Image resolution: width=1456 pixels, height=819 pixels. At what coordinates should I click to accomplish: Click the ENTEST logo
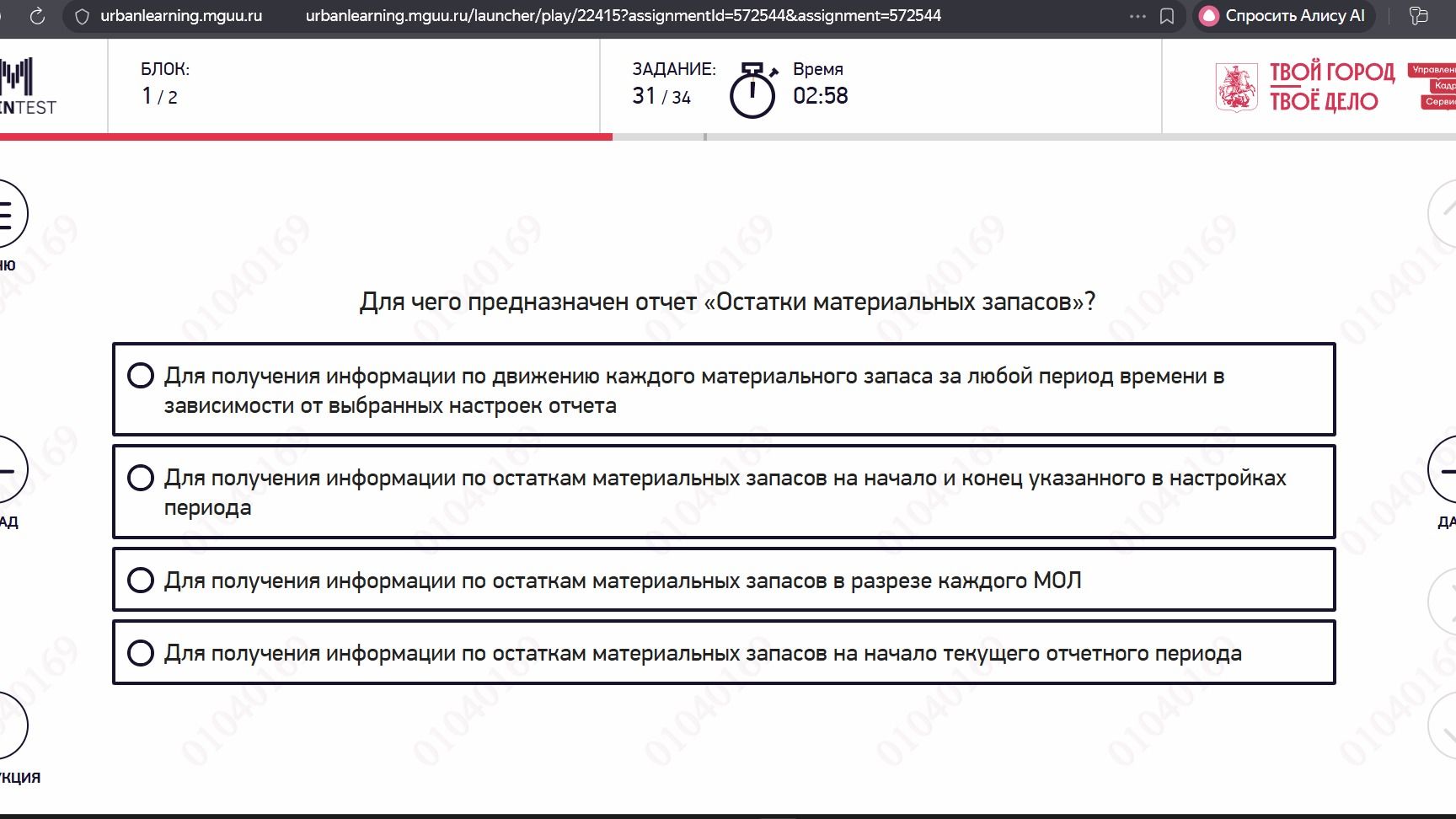click(x=27, y=87)
